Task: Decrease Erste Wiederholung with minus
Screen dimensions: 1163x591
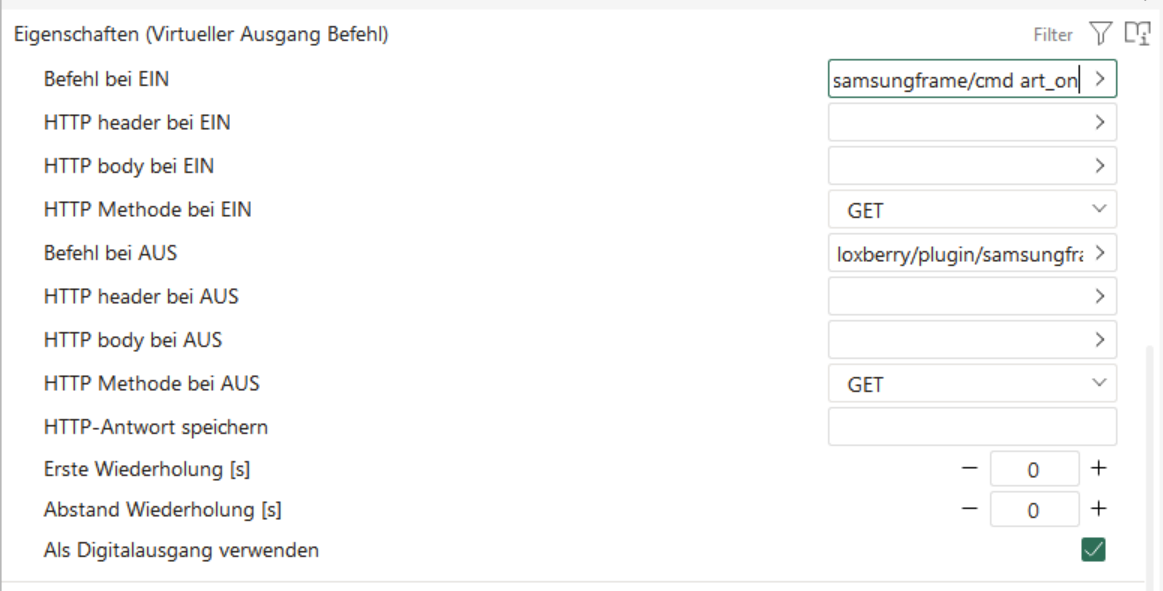Action: tap(968, 468)
